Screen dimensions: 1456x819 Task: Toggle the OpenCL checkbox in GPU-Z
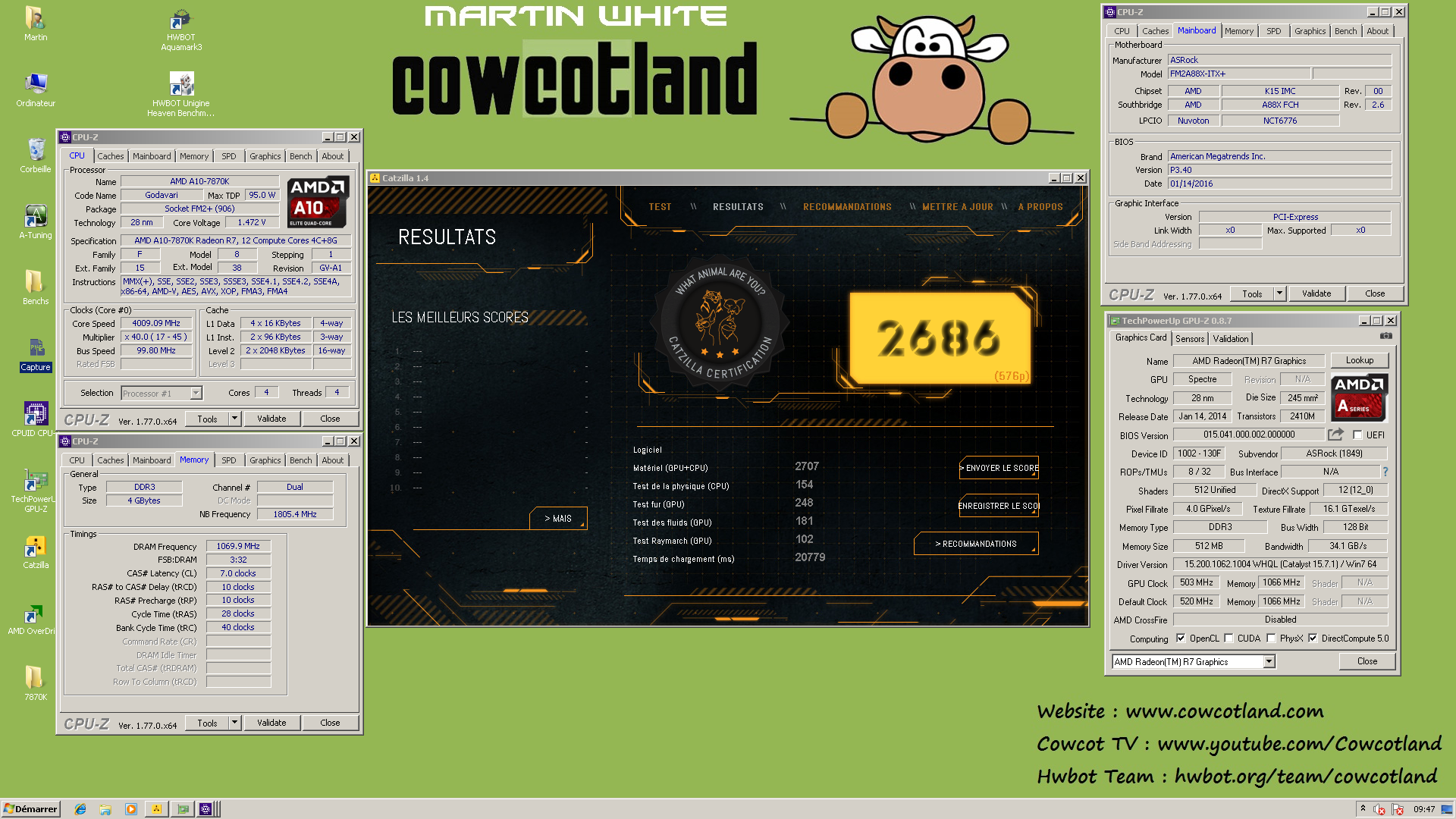pyautogui.click(x=1181, y=639)
